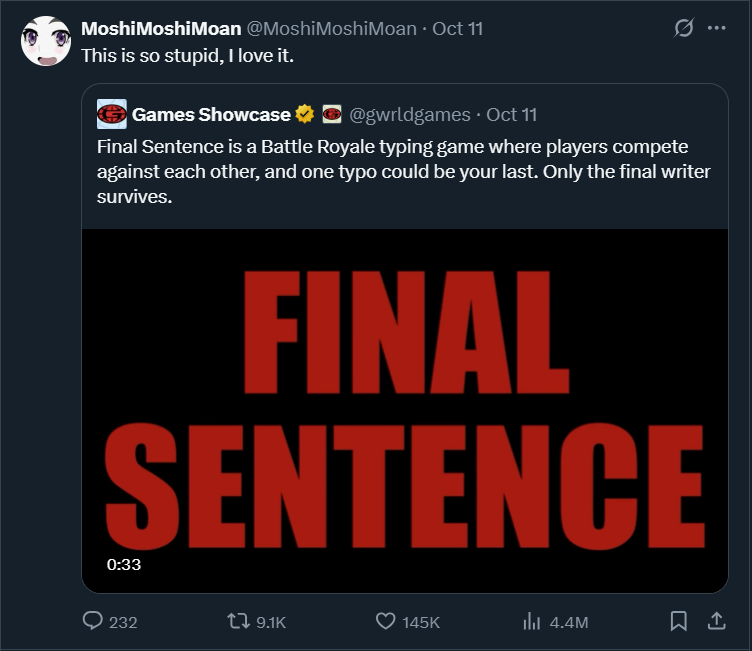Open the three-dot More options menu

[x=716, y=29]
